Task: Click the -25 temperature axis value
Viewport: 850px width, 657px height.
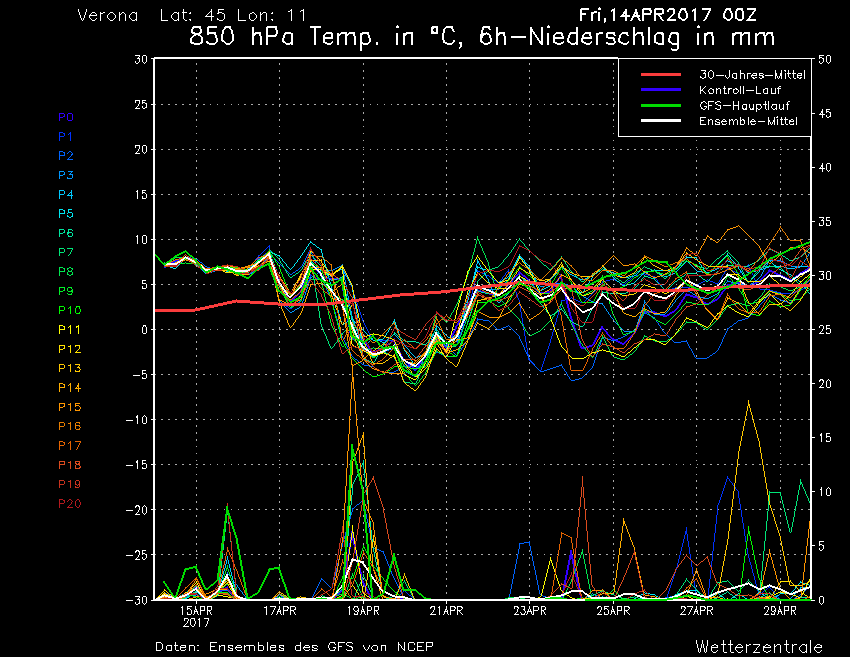Action: [137, 555]
